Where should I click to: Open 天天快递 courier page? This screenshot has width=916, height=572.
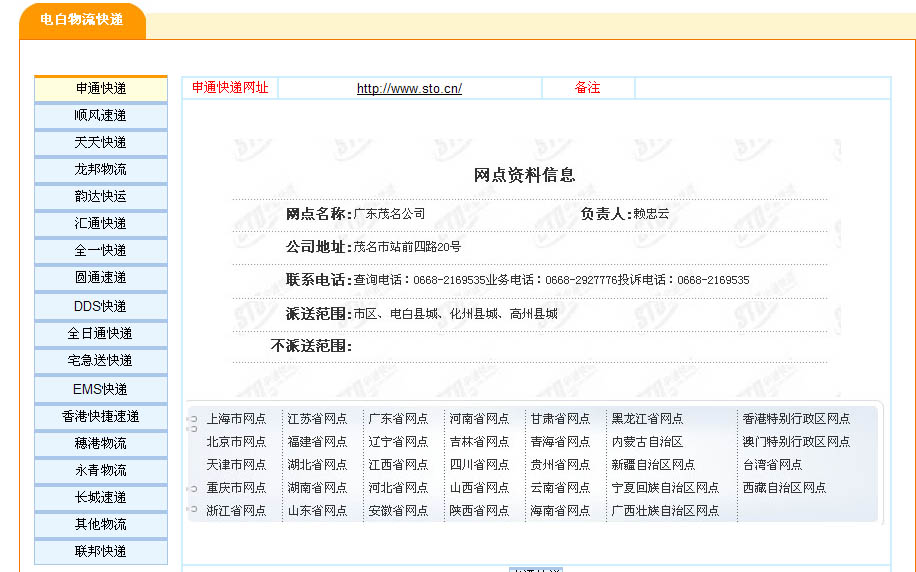pos(100,143)
